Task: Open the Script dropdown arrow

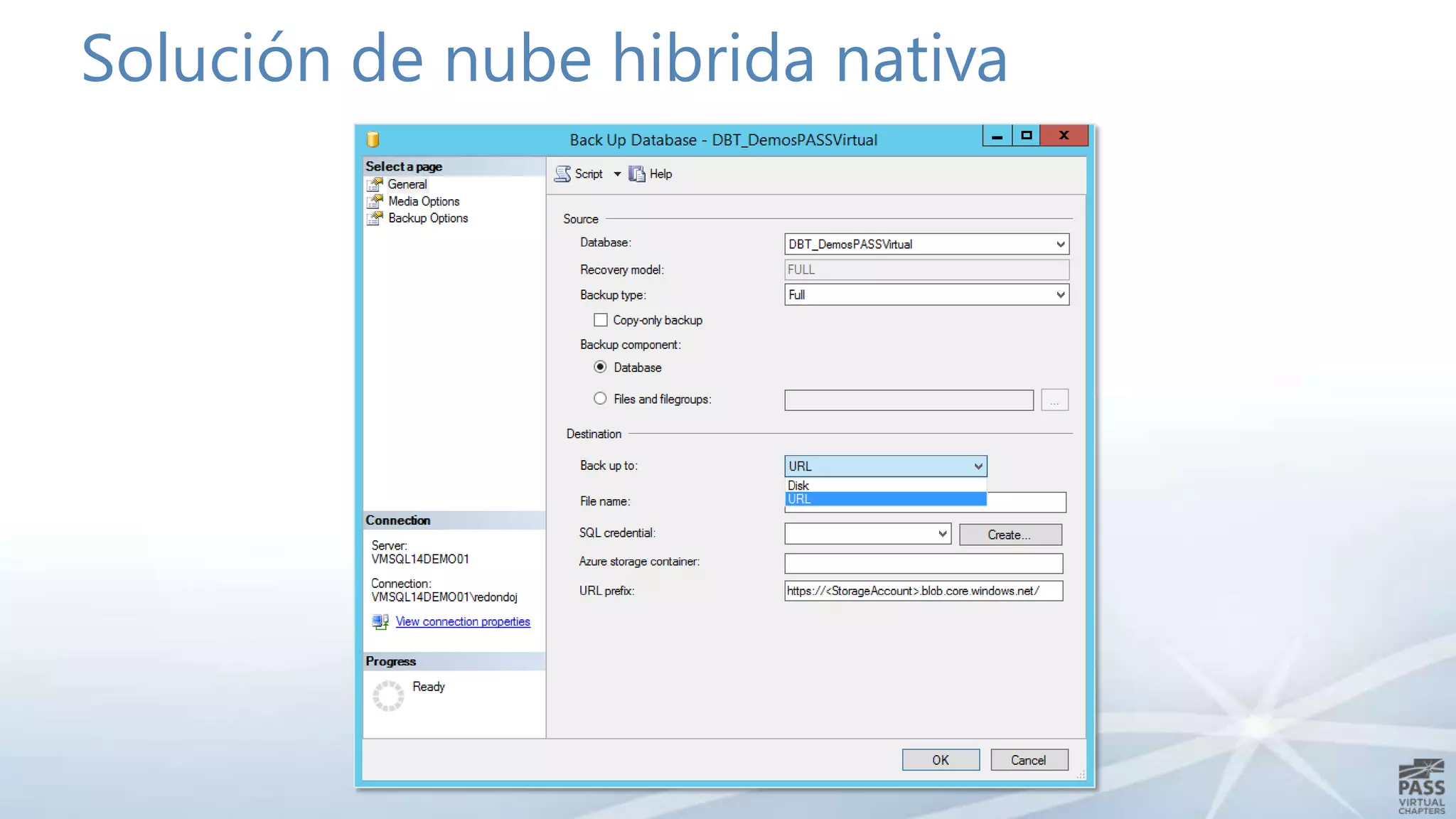Action: 617,174
